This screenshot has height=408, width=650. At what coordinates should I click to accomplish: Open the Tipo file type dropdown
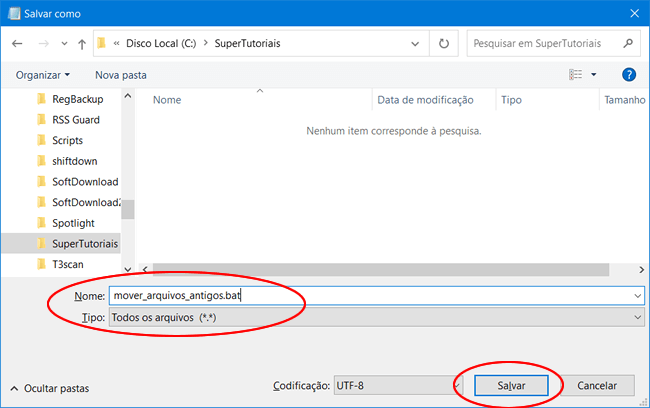637,317
